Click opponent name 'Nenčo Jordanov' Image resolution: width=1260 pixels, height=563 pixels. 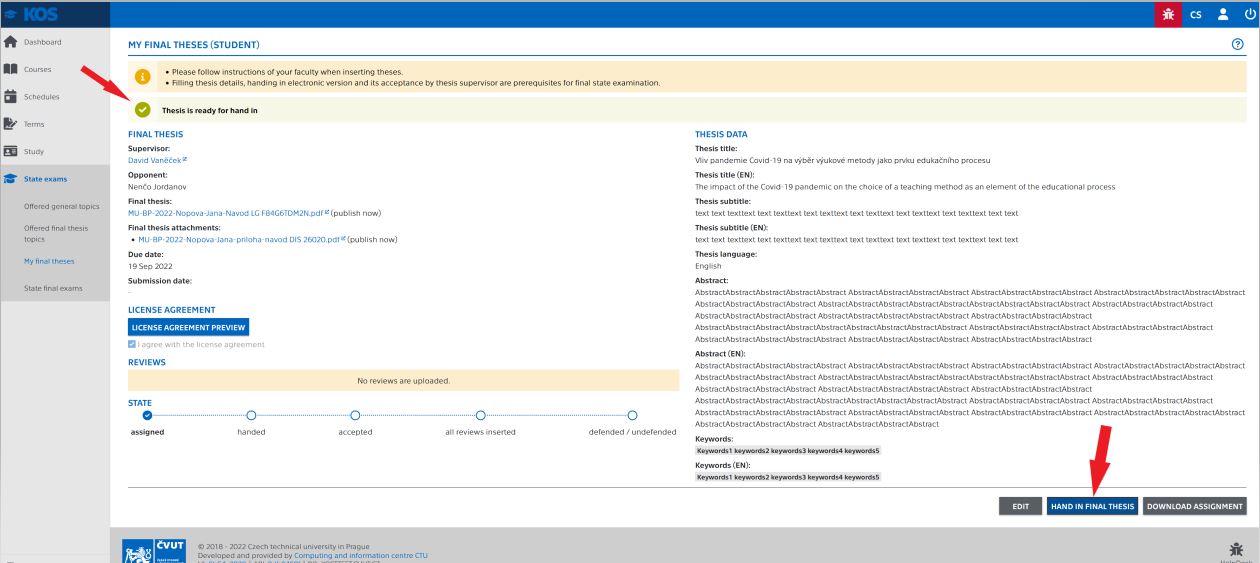157,187
